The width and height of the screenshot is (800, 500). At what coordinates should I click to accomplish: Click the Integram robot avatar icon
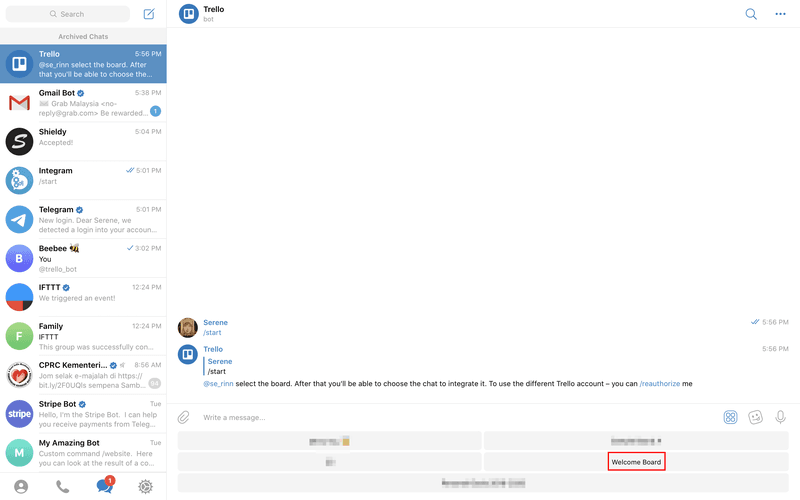[19, 180]
